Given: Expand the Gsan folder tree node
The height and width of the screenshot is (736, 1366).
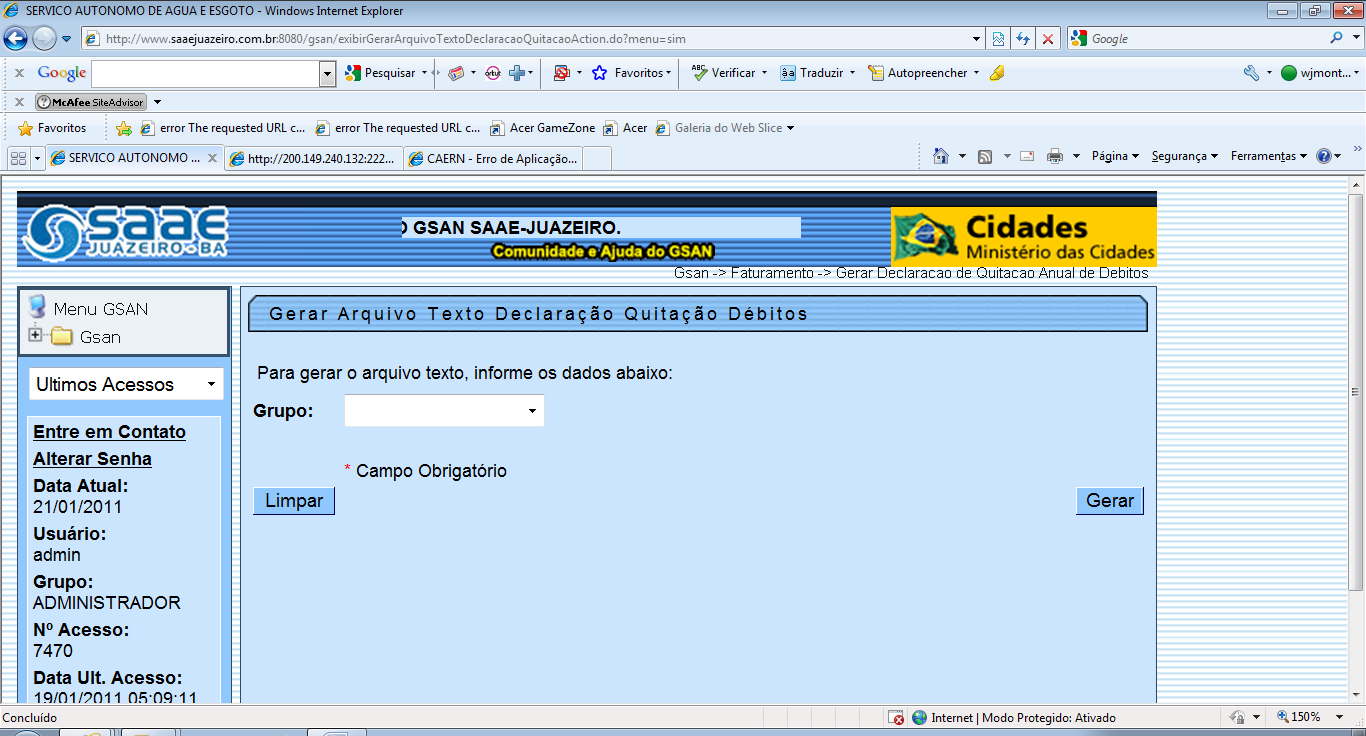Looking at the screenshot, I should (36, 336).
